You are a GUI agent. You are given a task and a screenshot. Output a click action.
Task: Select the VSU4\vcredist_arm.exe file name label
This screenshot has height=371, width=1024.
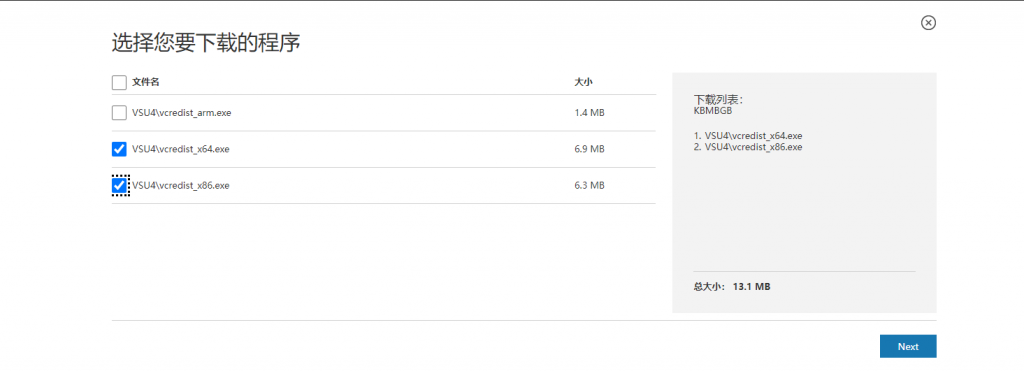pos(182,113)
